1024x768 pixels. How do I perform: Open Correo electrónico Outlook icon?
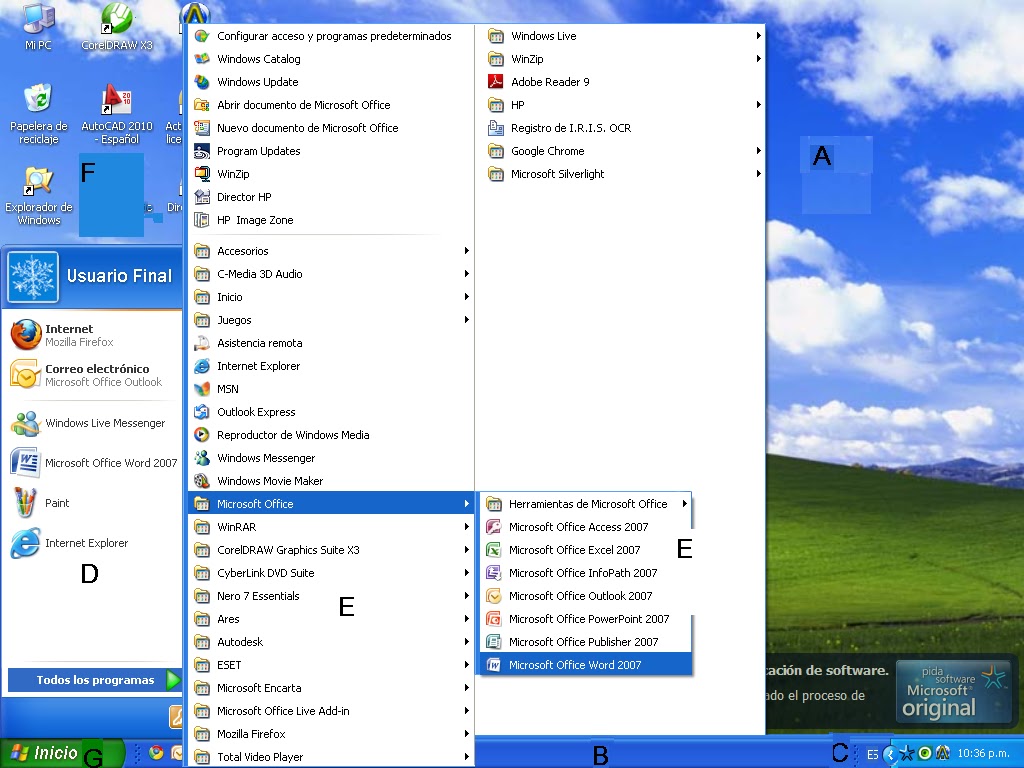25,375
